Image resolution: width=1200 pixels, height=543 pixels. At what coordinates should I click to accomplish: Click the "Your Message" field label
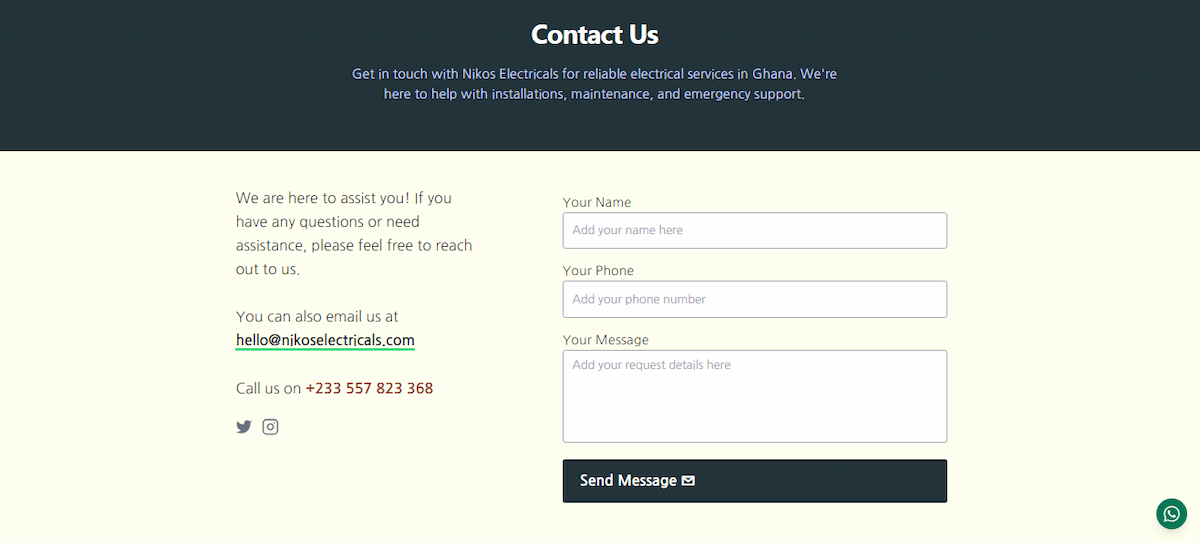click(606, 340)
